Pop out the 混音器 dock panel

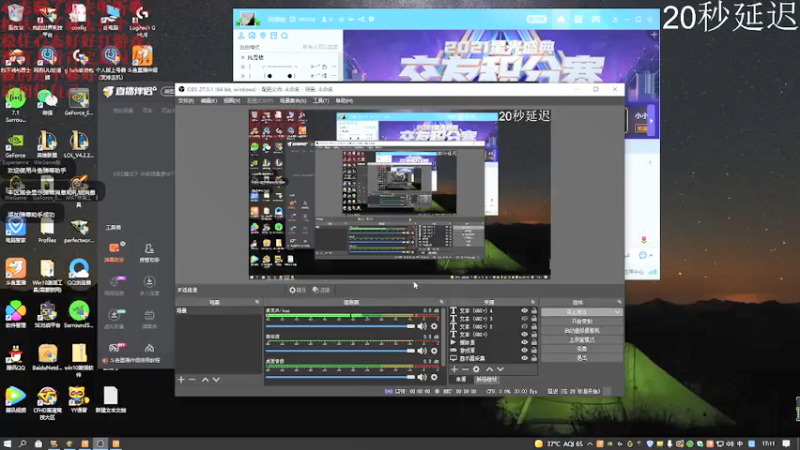point(442,302)
